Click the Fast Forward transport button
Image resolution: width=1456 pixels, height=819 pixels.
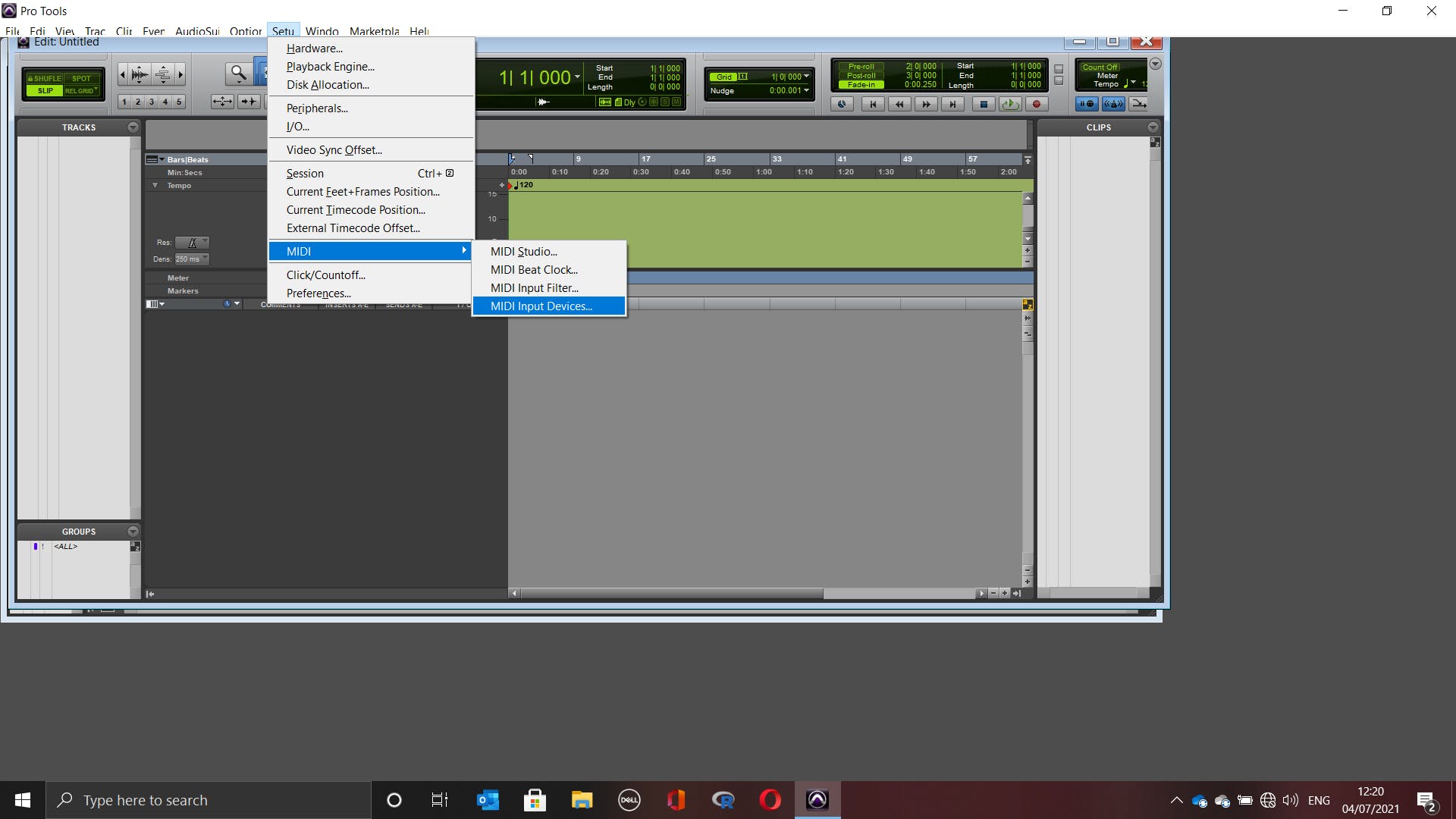tap(926, 105)
